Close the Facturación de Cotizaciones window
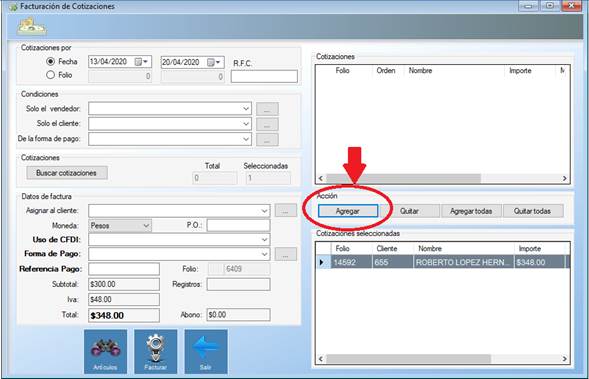The image size is (589, 379). [571, 6]
